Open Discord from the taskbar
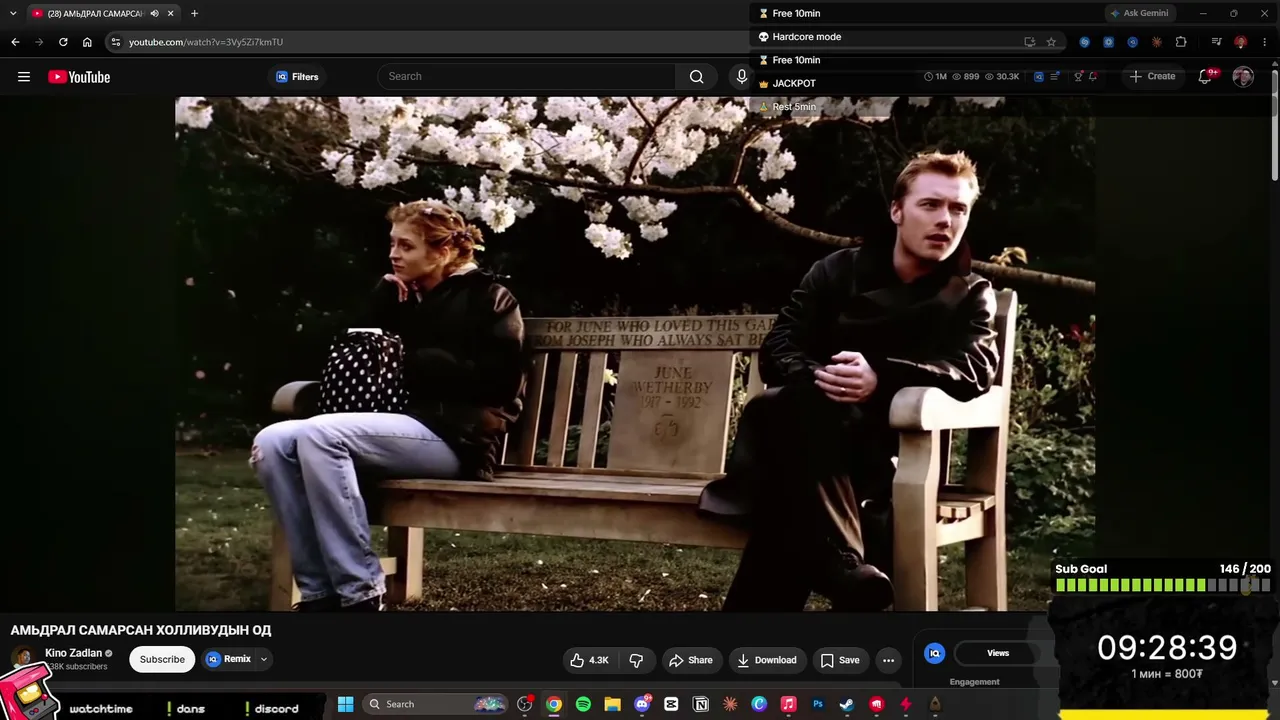The width and height of the screenshot is (1280, 720). pyautogui.click(x=642, y=704)
